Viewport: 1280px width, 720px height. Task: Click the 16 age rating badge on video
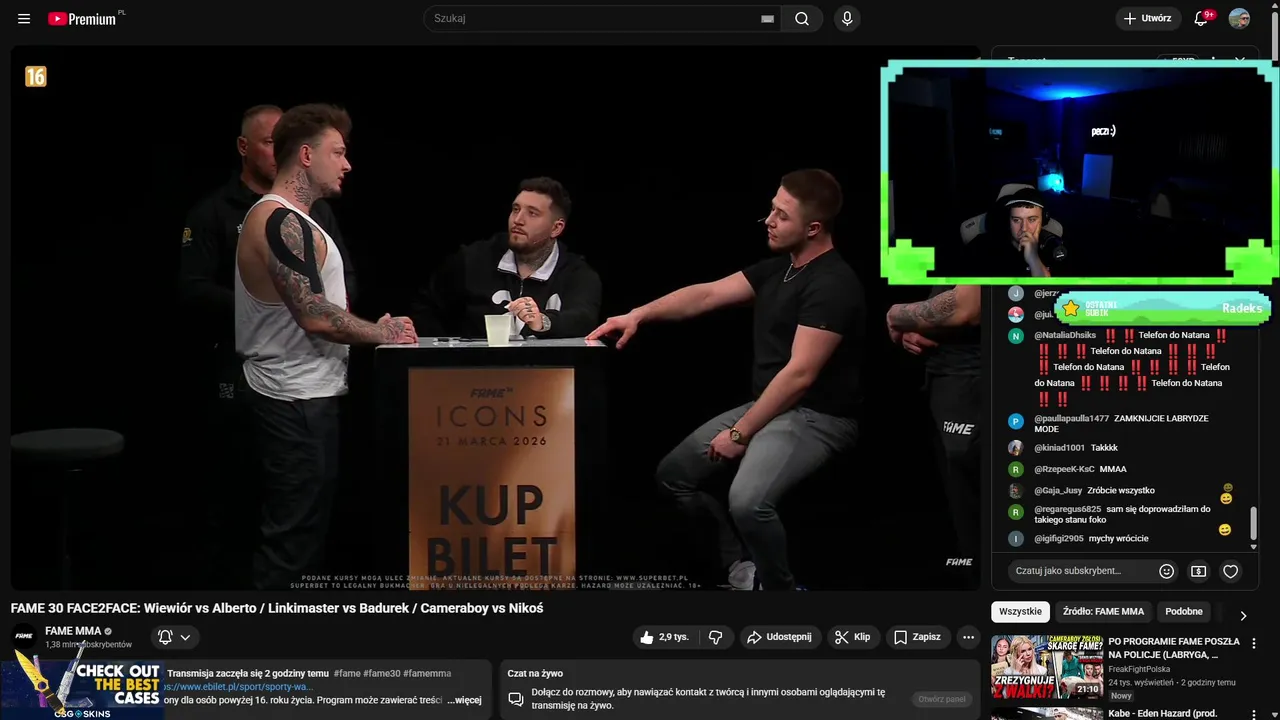(x=36, y=76)
